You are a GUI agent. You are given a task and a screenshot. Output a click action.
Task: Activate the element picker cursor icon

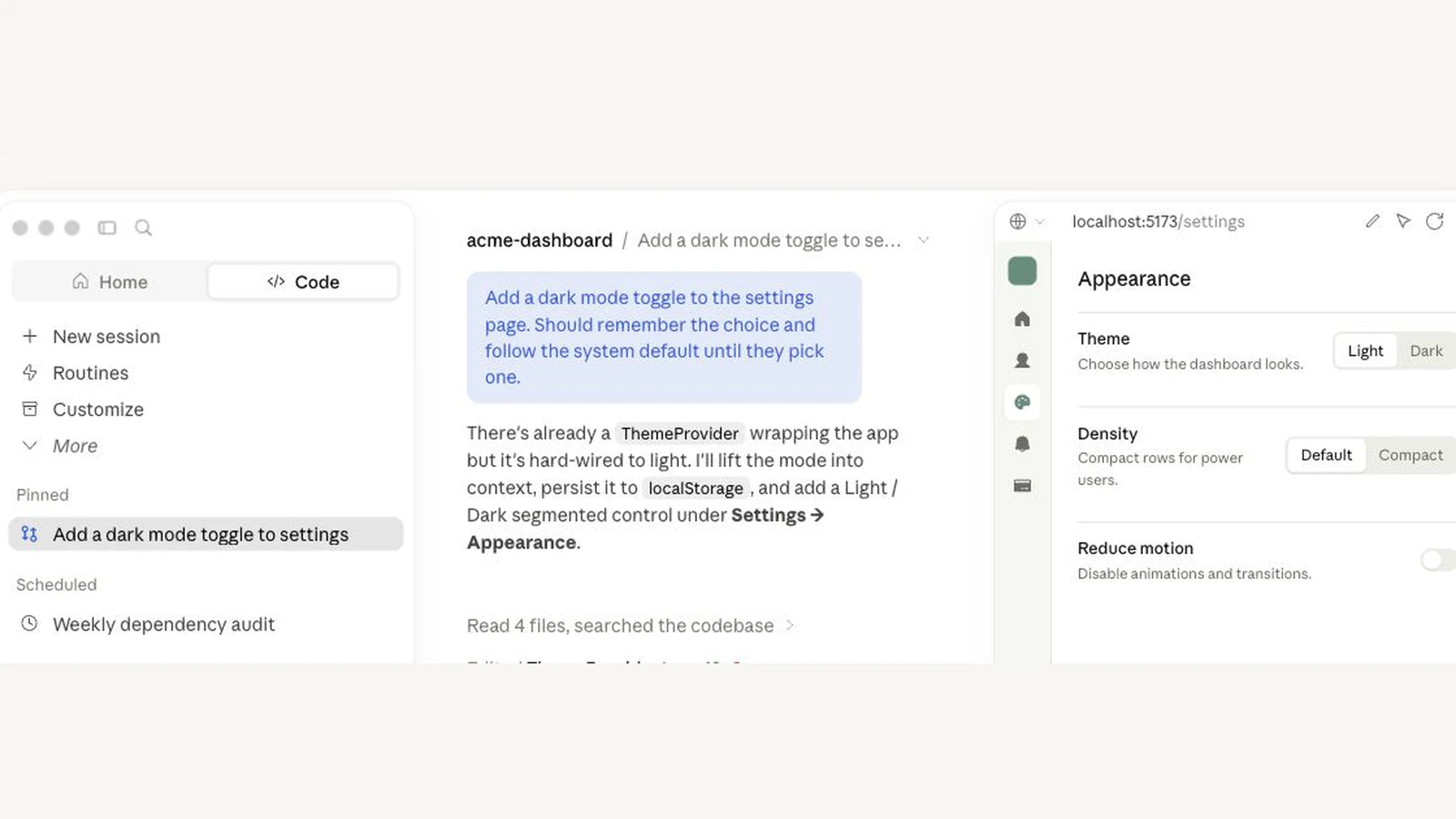tap(1403, 221)
